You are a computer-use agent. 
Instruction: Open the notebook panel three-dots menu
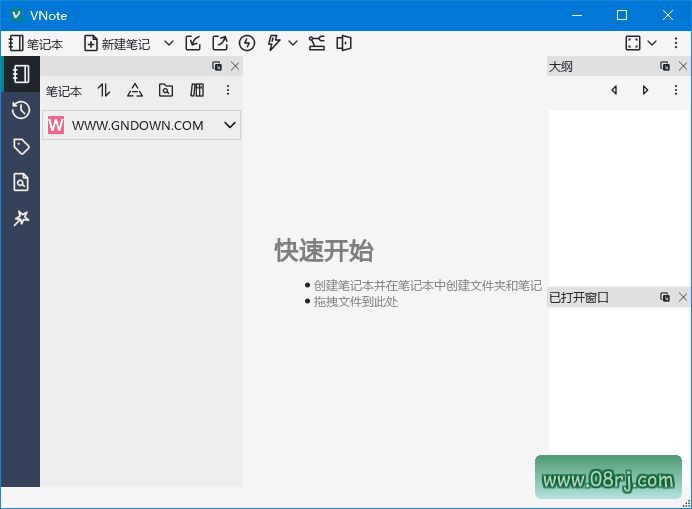[x=228, y=90]
